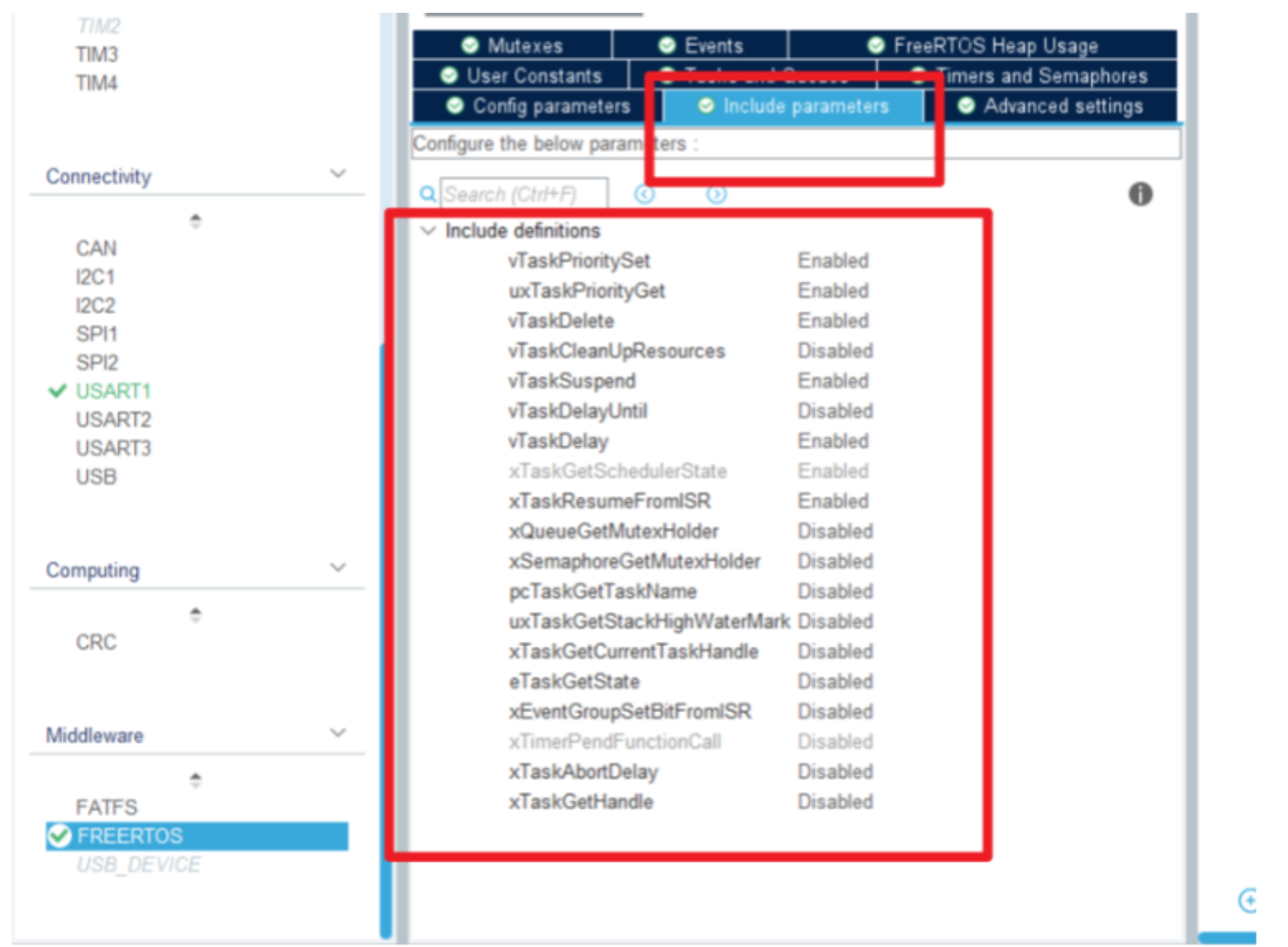Viewport: 1288px width, 947px height.
Task: Select FREERTOS middleware entry
Action: click(197, 835)
